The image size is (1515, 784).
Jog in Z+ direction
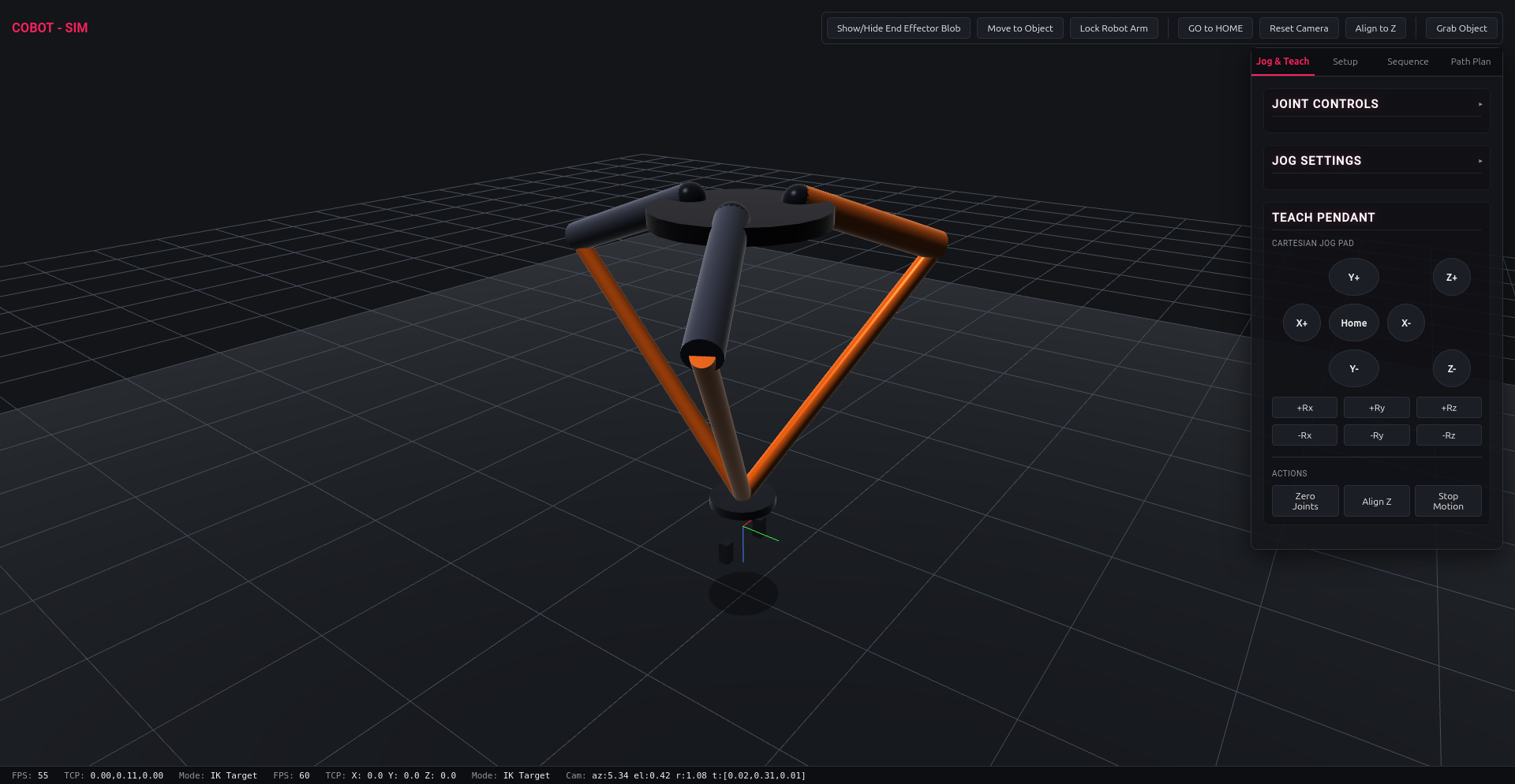pos(1451,277)
